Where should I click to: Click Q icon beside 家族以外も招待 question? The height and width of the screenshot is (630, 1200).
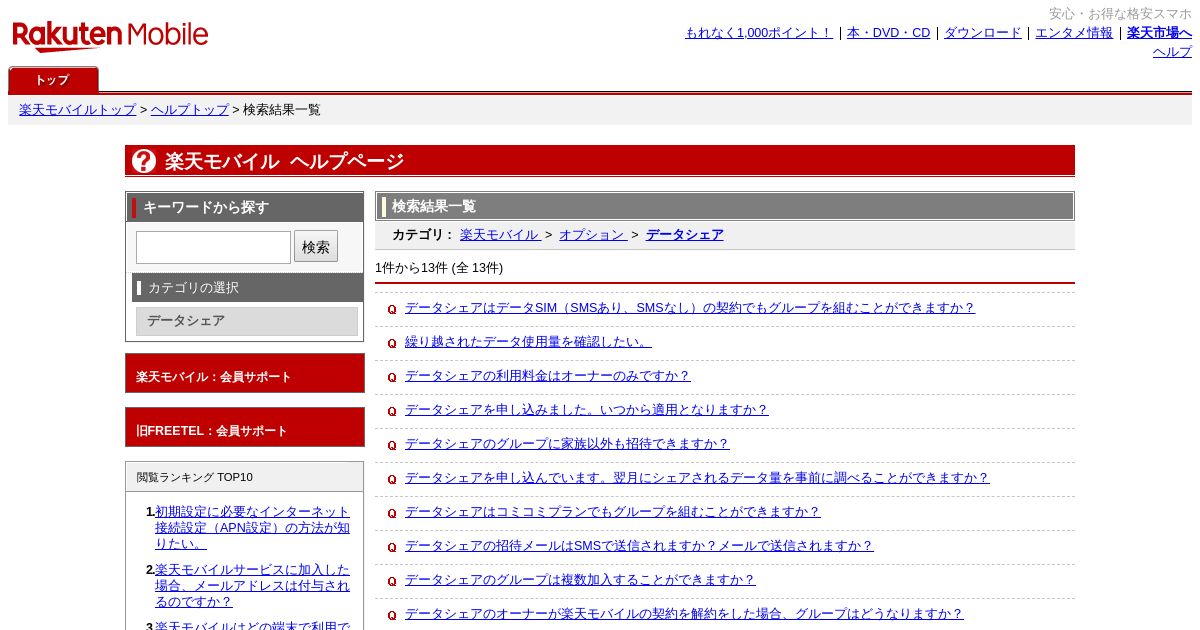392,445
